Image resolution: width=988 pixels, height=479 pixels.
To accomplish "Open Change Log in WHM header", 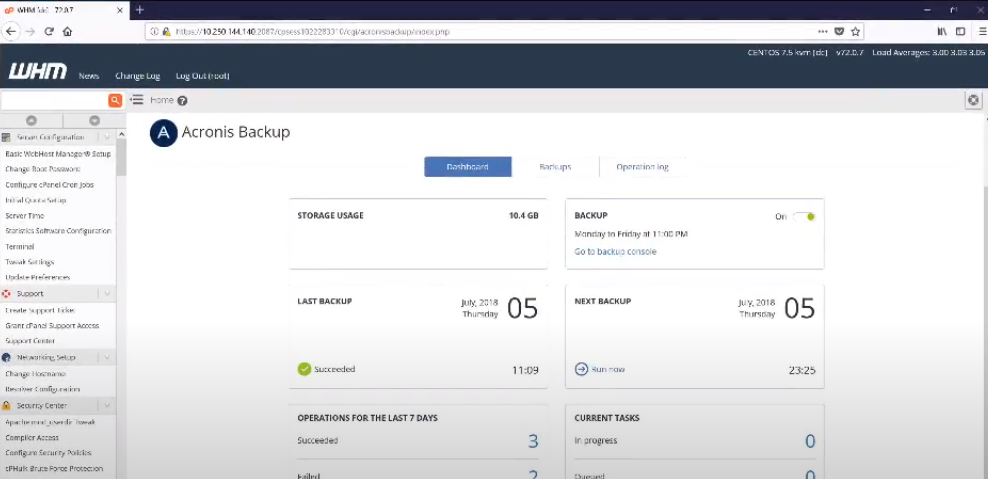I will pos(137,76).
